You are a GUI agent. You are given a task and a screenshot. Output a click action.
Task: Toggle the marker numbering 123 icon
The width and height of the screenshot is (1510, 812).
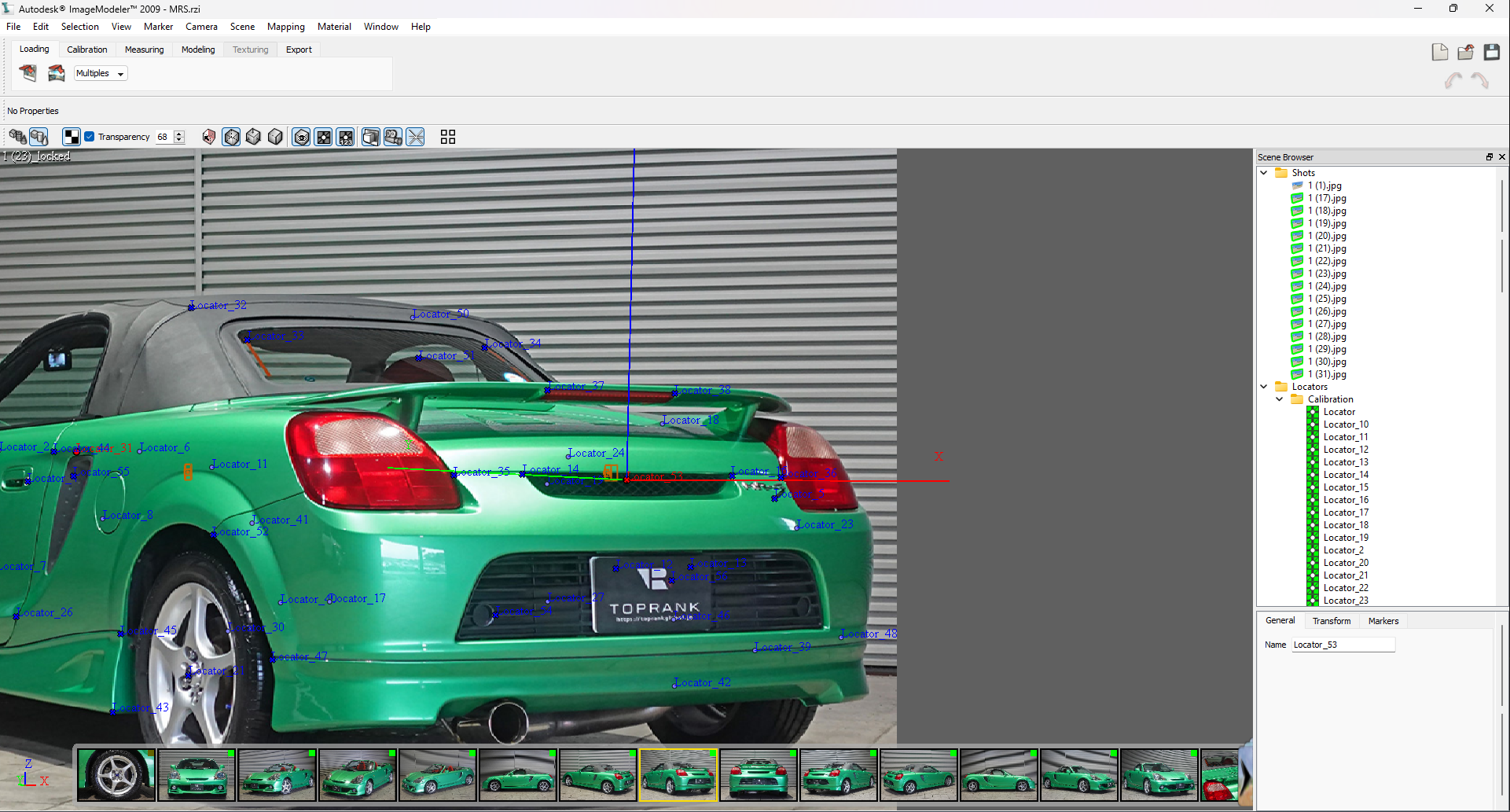coord(346,137)
